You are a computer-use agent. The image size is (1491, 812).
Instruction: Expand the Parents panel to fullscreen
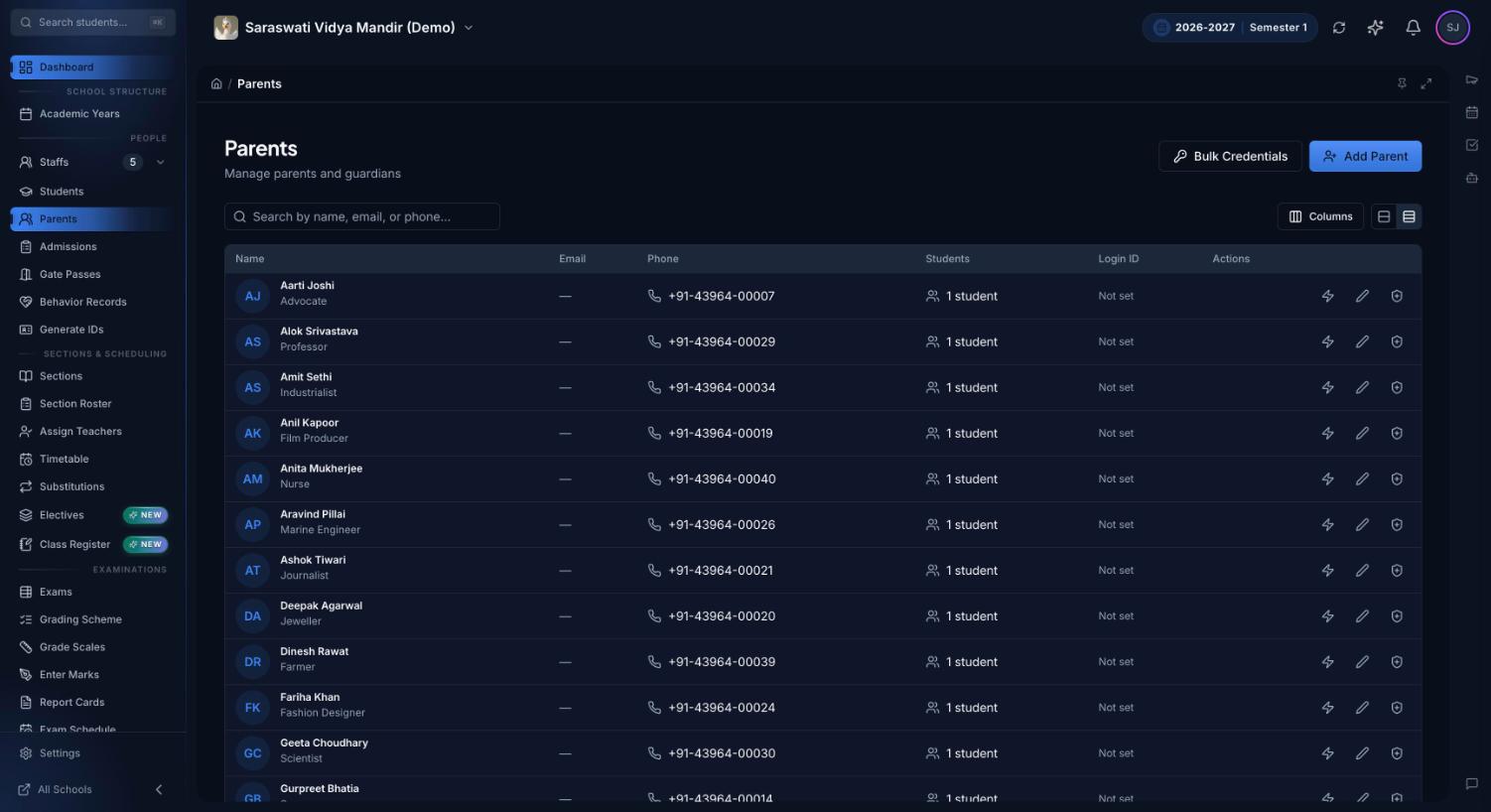coord(1425,83)
